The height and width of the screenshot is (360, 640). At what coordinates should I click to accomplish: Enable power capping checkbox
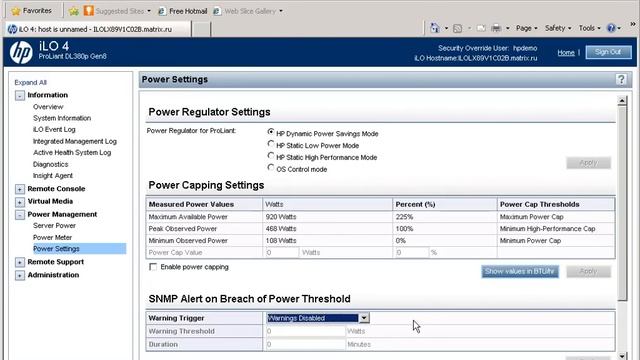click(x=153, y=267)
